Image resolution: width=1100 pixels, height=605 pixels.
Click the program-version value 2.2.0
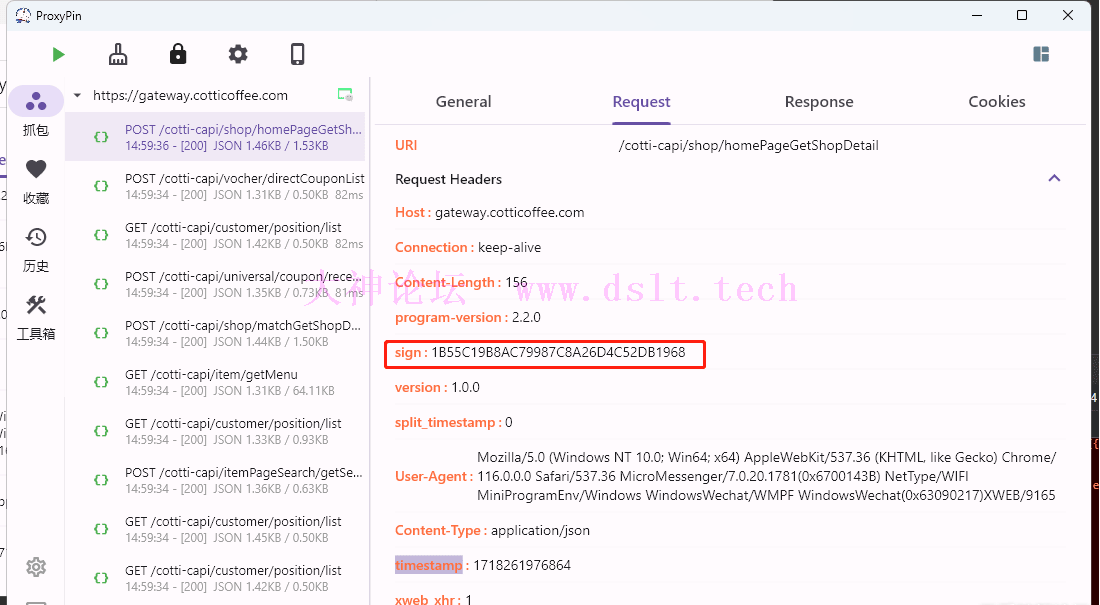(526, 317)
